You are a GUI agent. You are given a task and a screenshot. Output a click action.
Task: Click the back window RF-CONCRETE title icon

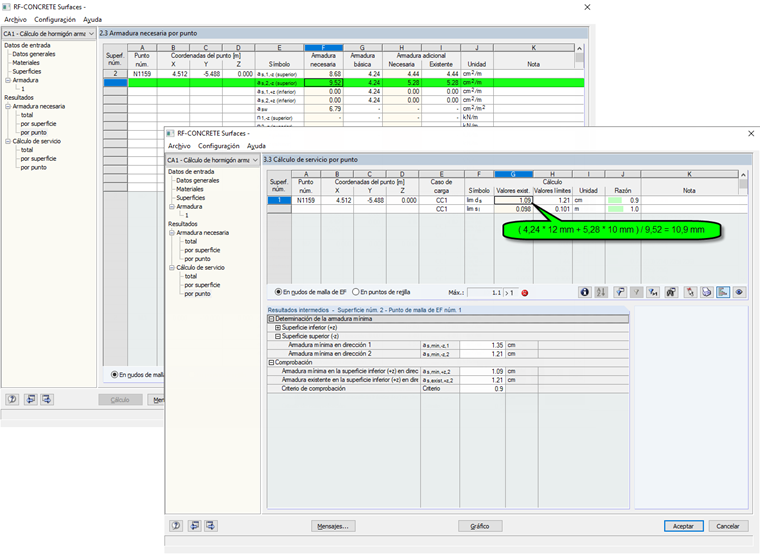pyautogui.click(x=6, y=7)
